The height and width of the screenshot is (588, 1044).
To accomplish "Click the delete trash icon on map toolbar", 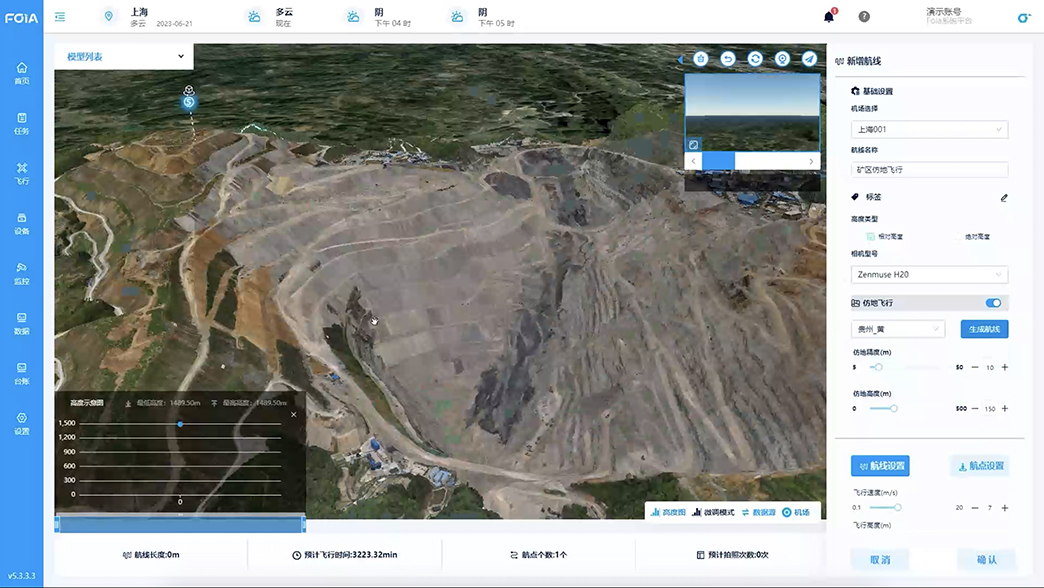I will coord(701,59).
